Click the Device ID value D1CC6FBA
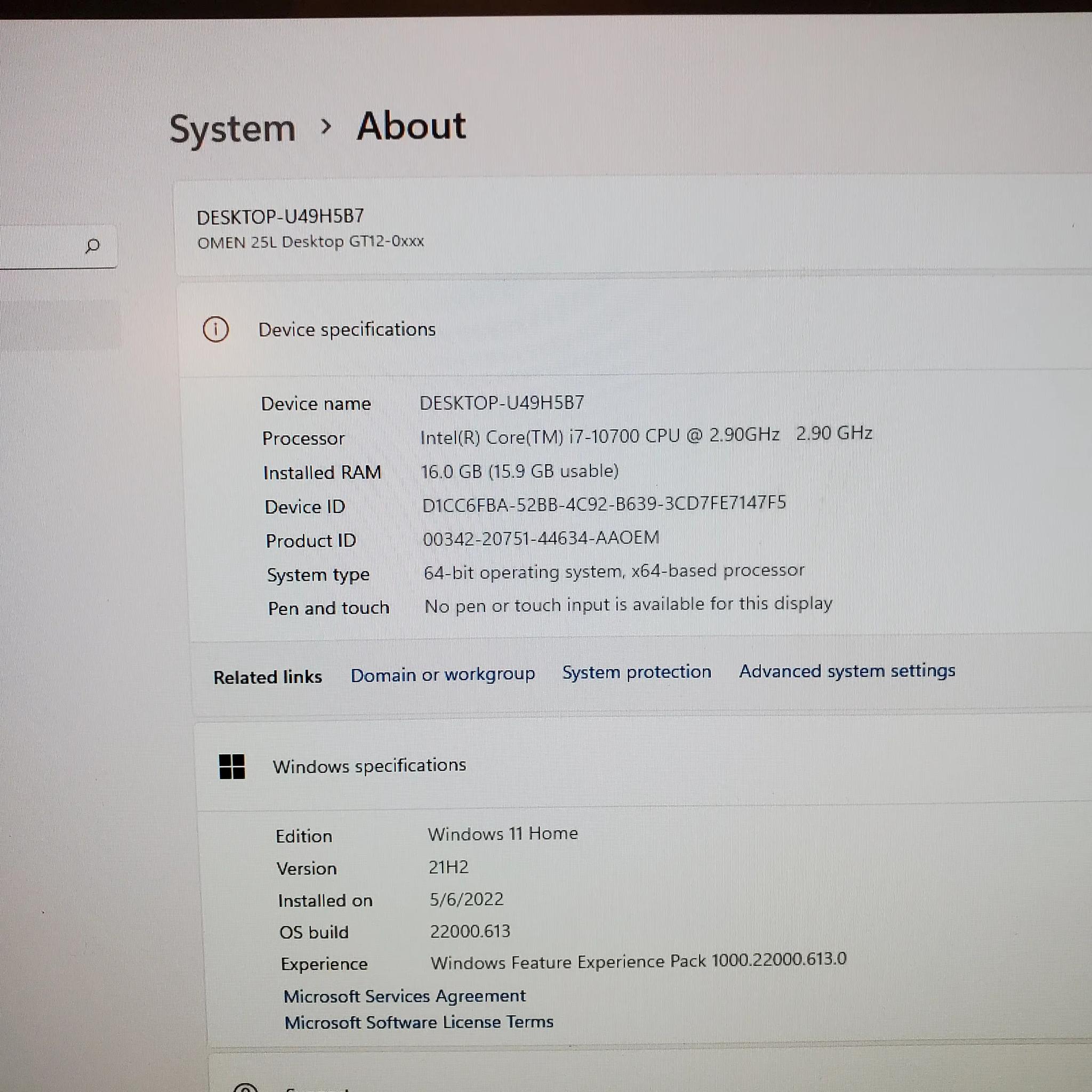 pyautogui.click(x=604, y=503)
